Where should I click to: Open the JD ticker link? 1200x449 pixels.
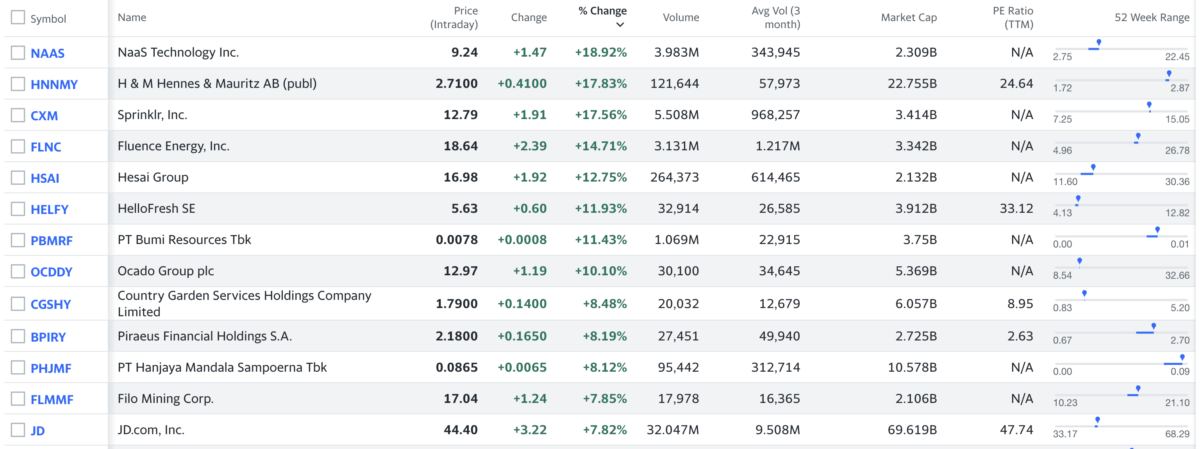[x=38, y=431]
